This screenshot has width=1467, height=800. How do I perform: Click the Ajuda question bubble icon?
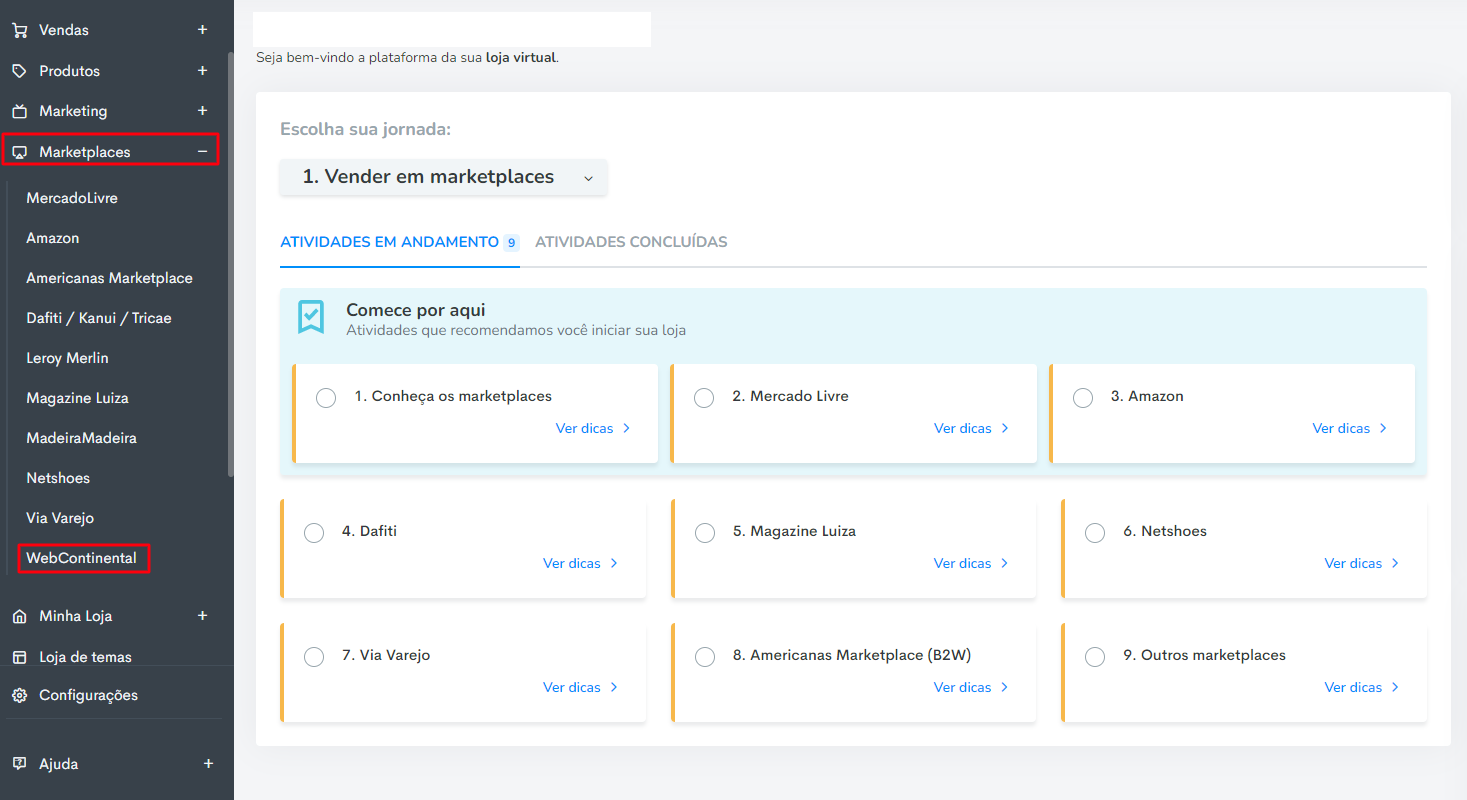point(19,764)
